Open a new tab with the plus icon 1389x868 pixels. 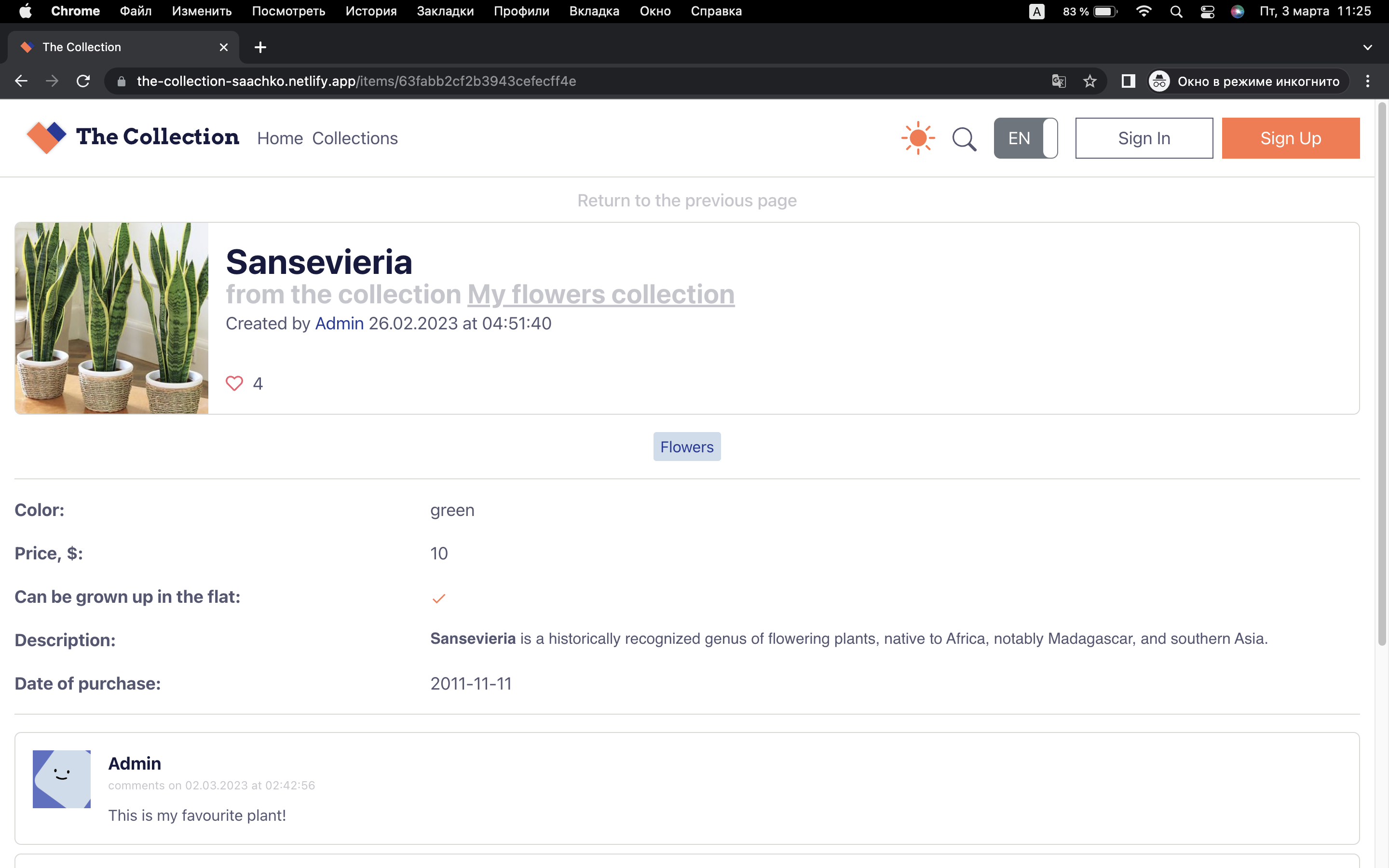pyautogui.click(x=260, y=47)
